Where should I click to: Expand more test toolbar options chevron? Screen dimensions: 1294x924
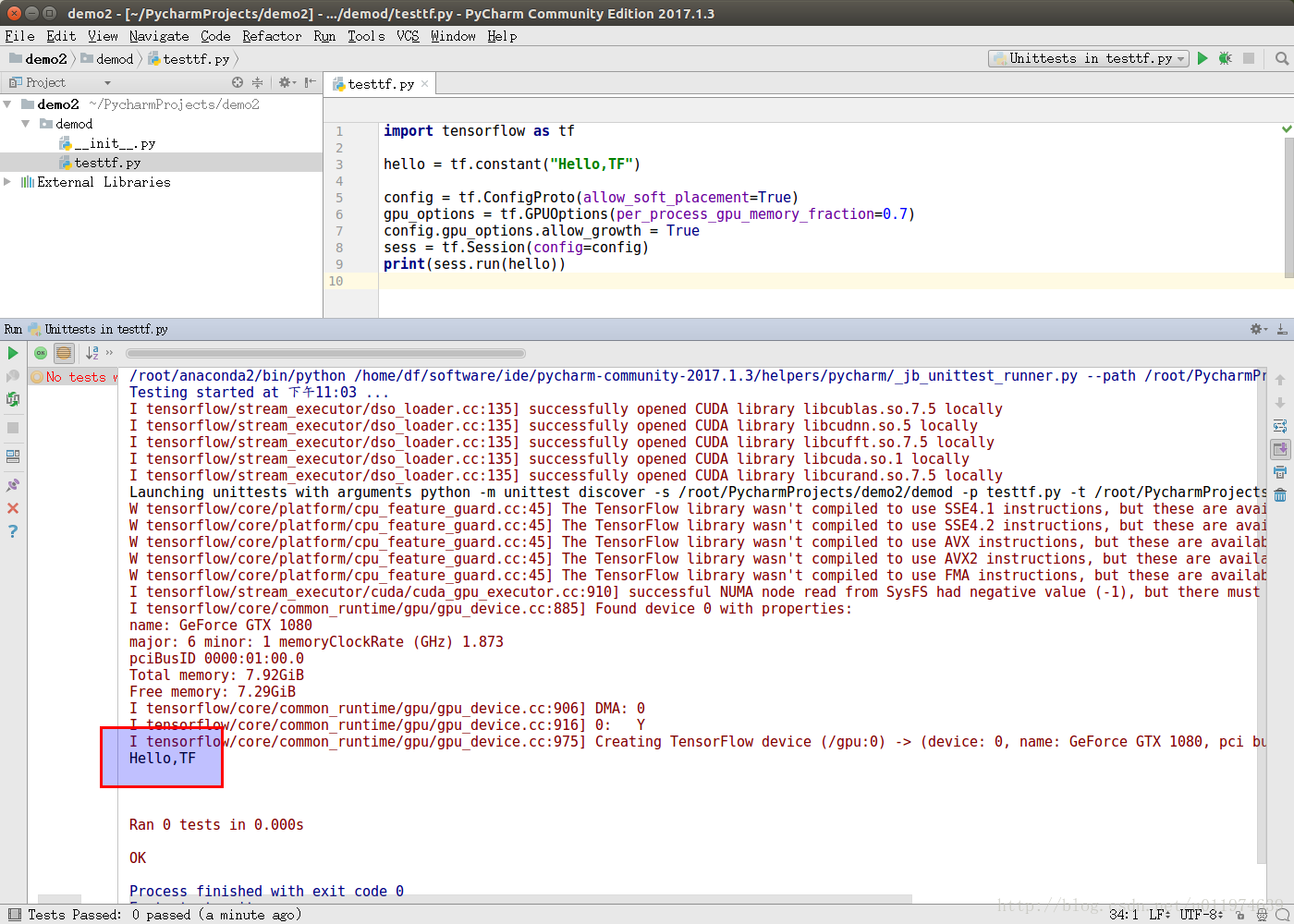(110, 352)
